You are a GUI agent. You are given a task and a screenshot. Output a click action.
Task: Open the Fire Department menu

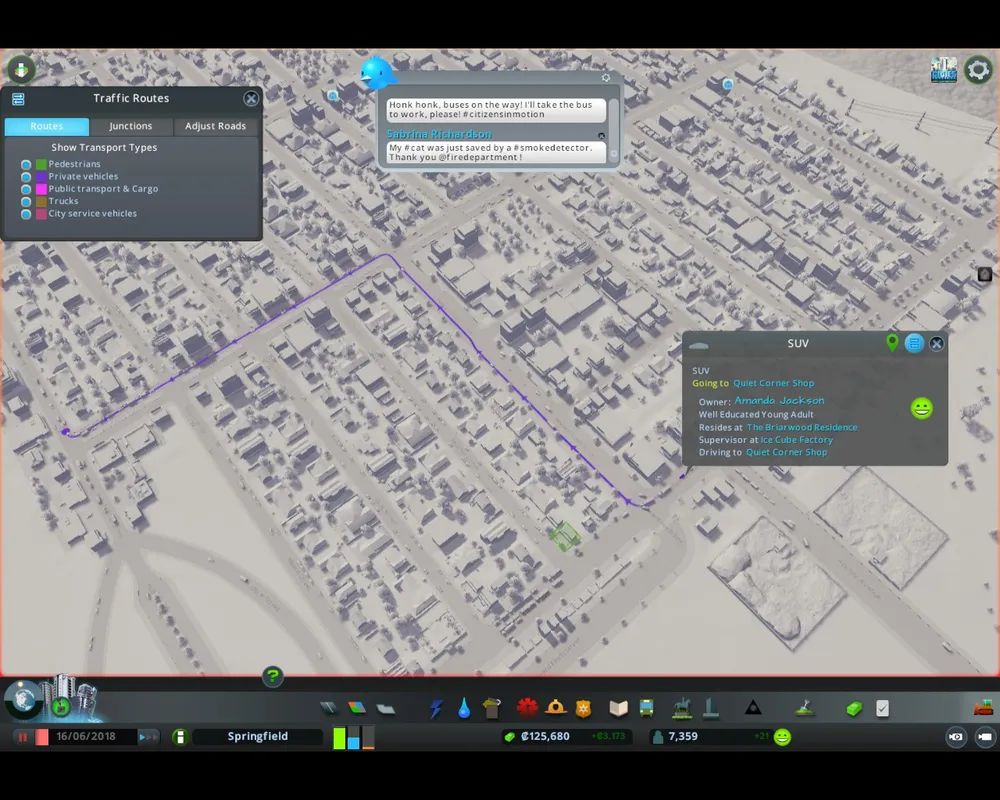click(x=556, y=708)
